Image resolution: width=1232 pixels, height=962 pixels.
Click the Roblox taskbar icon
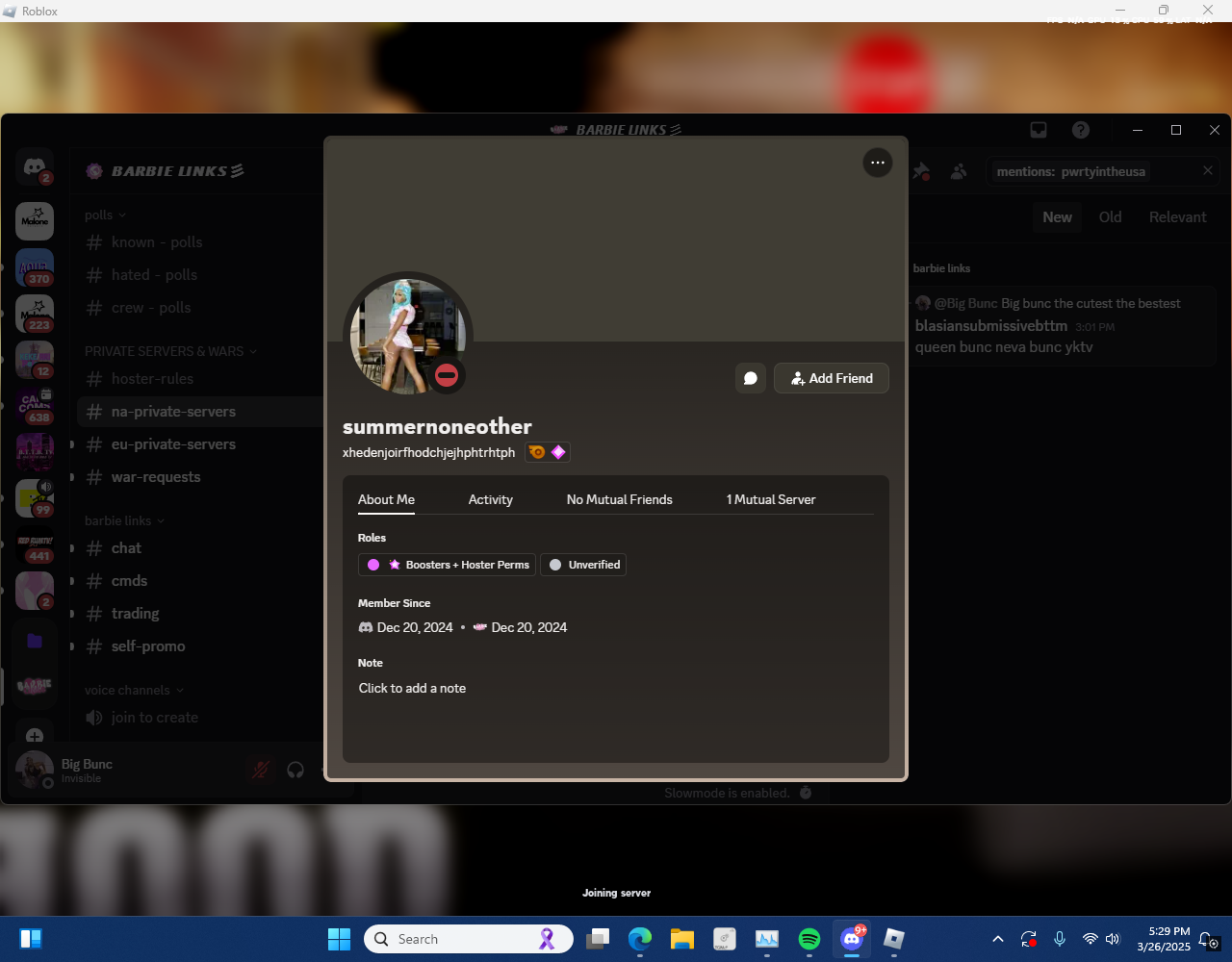click(x=894, y=939)
